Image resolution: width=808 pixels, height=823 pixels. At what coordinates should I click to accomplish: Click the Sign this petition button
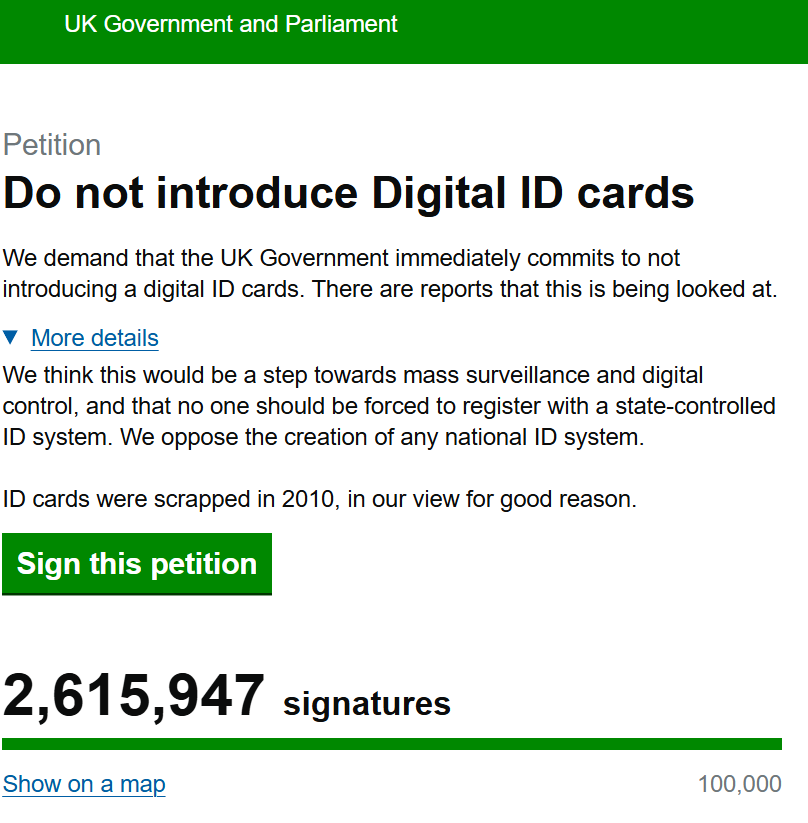(x=137, y=564)
